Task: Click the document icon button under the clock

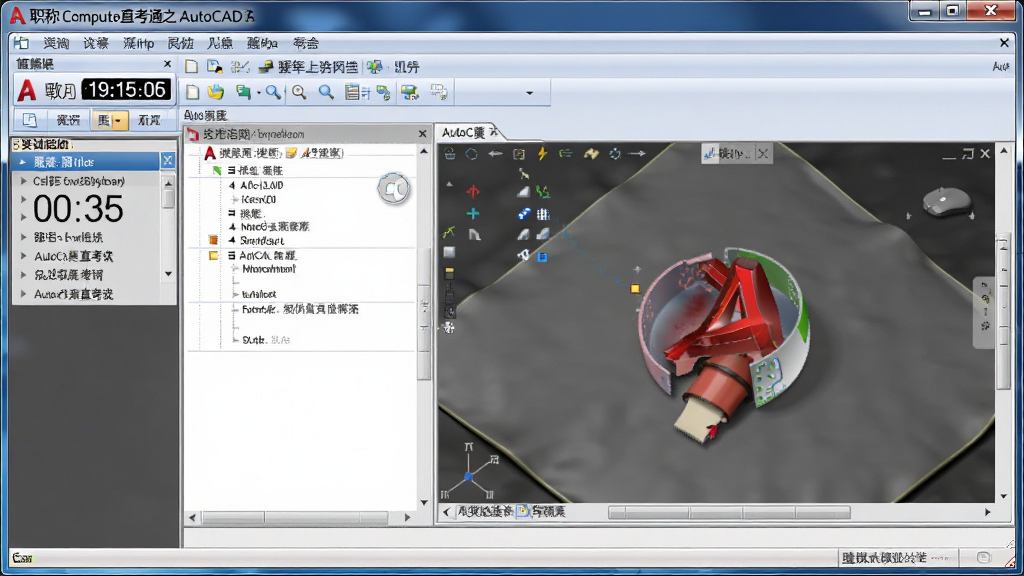Action: [x=29, y=120]
